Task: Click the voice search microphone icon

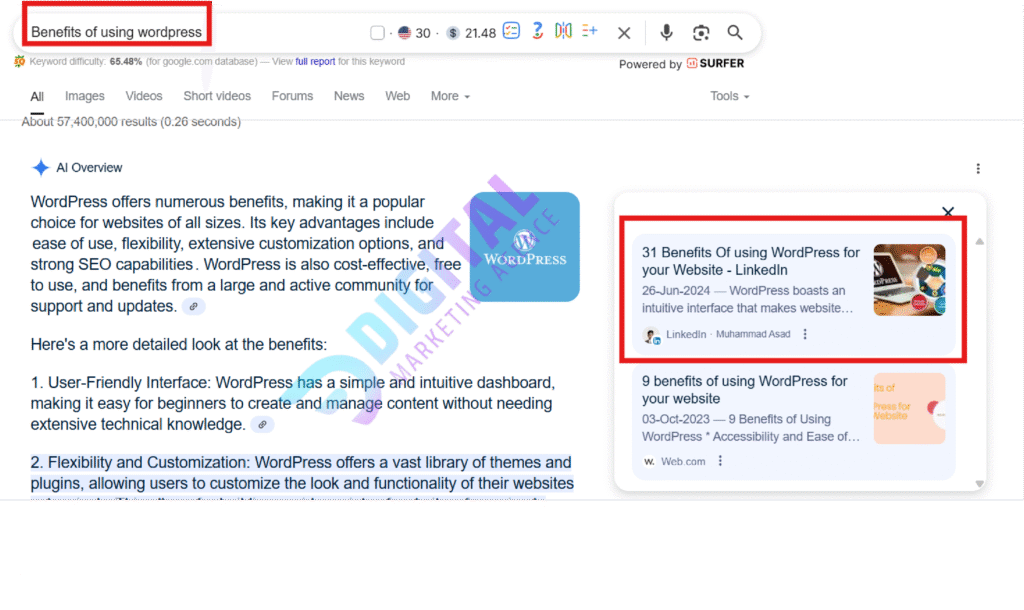Action: (x=666, y=33)
